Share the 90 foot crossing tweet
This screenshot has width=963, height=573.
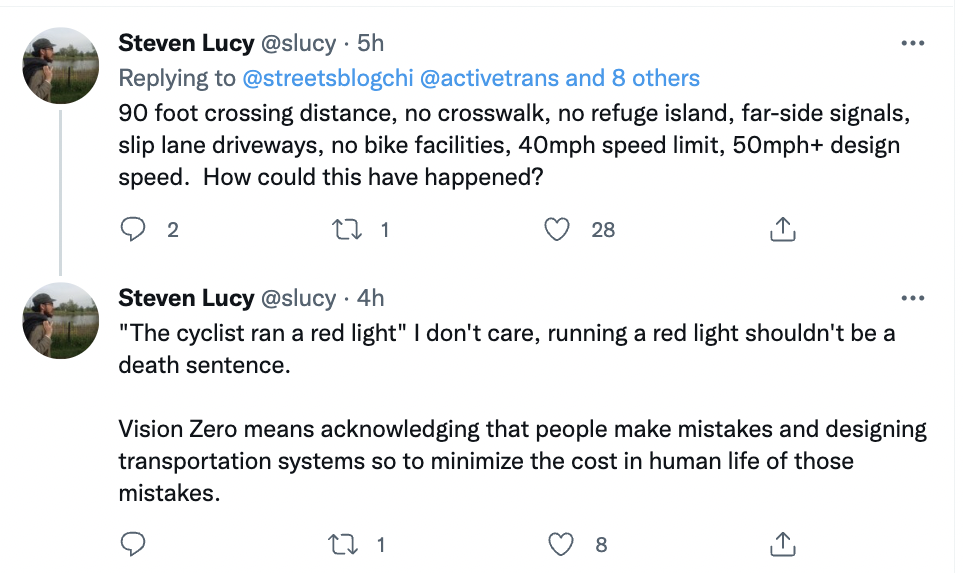coord(782,229)
